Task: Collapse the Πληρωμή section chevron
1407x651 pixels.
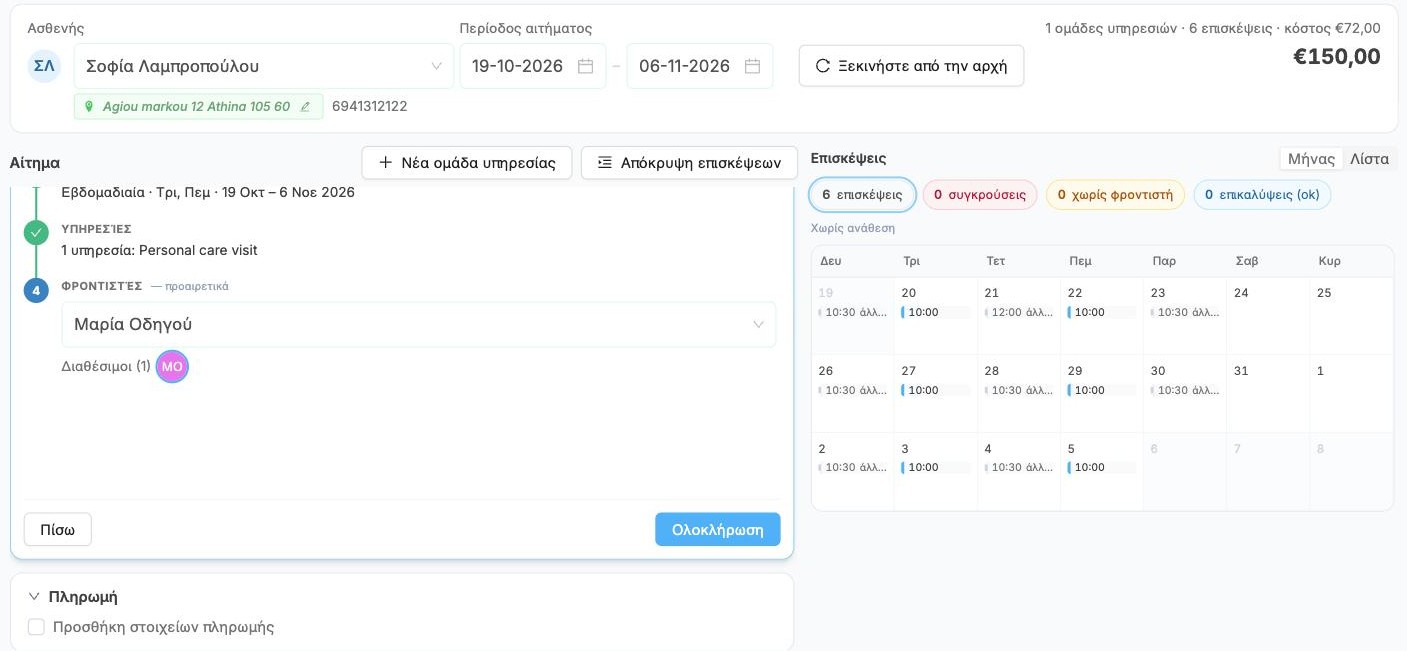Action: click(34, 597)
